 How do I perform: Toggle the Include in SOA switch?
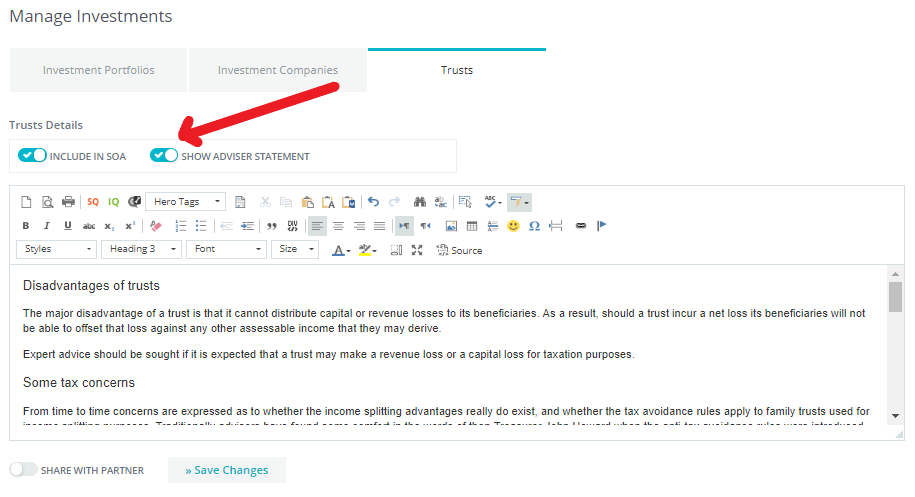tap(33, 156)
